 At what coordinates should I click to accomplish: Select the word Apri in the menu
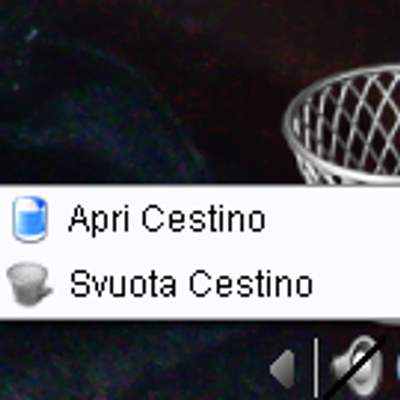coord(99,219)
